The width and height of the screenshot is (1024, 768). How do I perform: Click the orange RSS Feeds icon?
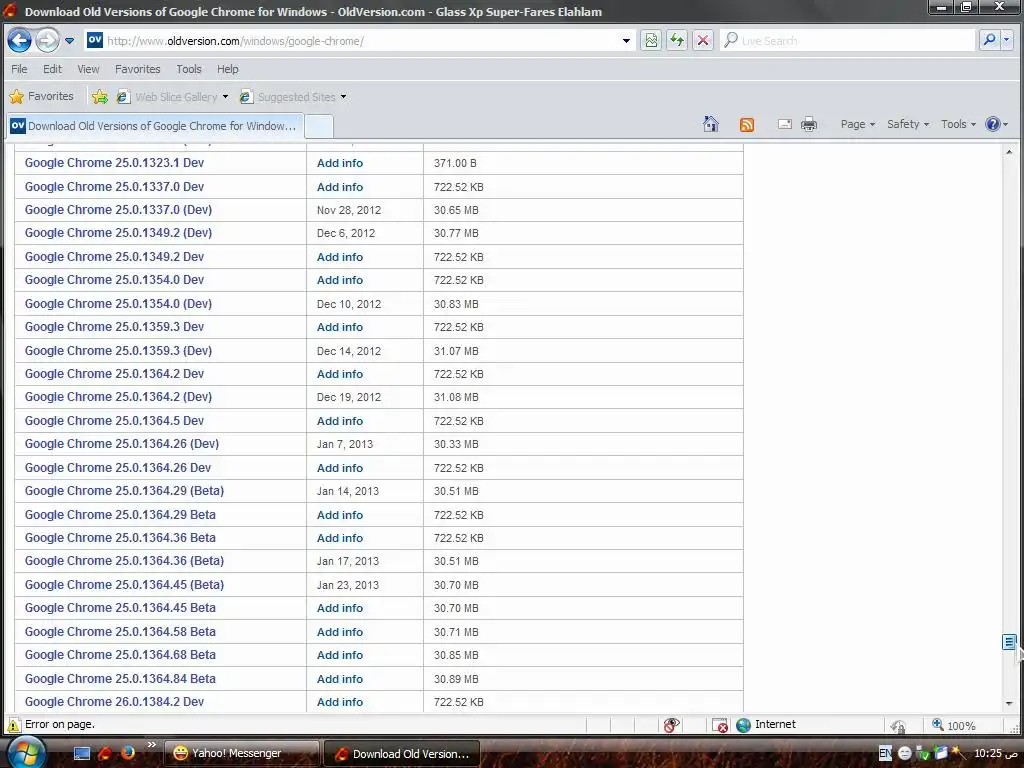point(746,124)
